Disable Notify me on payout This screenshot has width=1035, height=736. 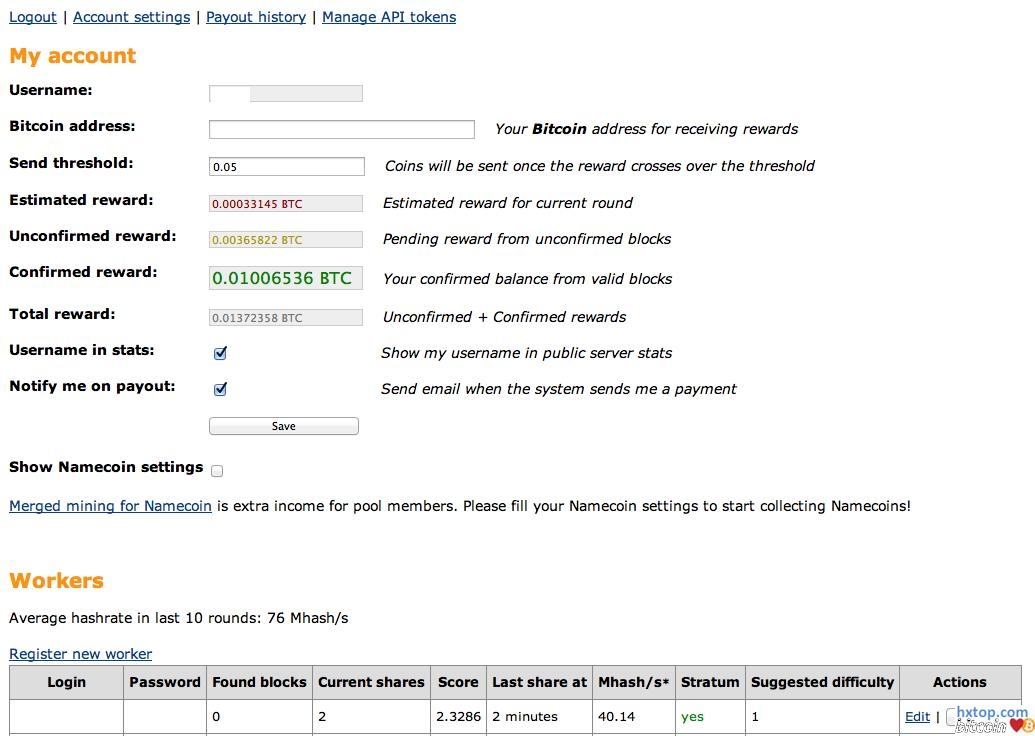(220, 389)
